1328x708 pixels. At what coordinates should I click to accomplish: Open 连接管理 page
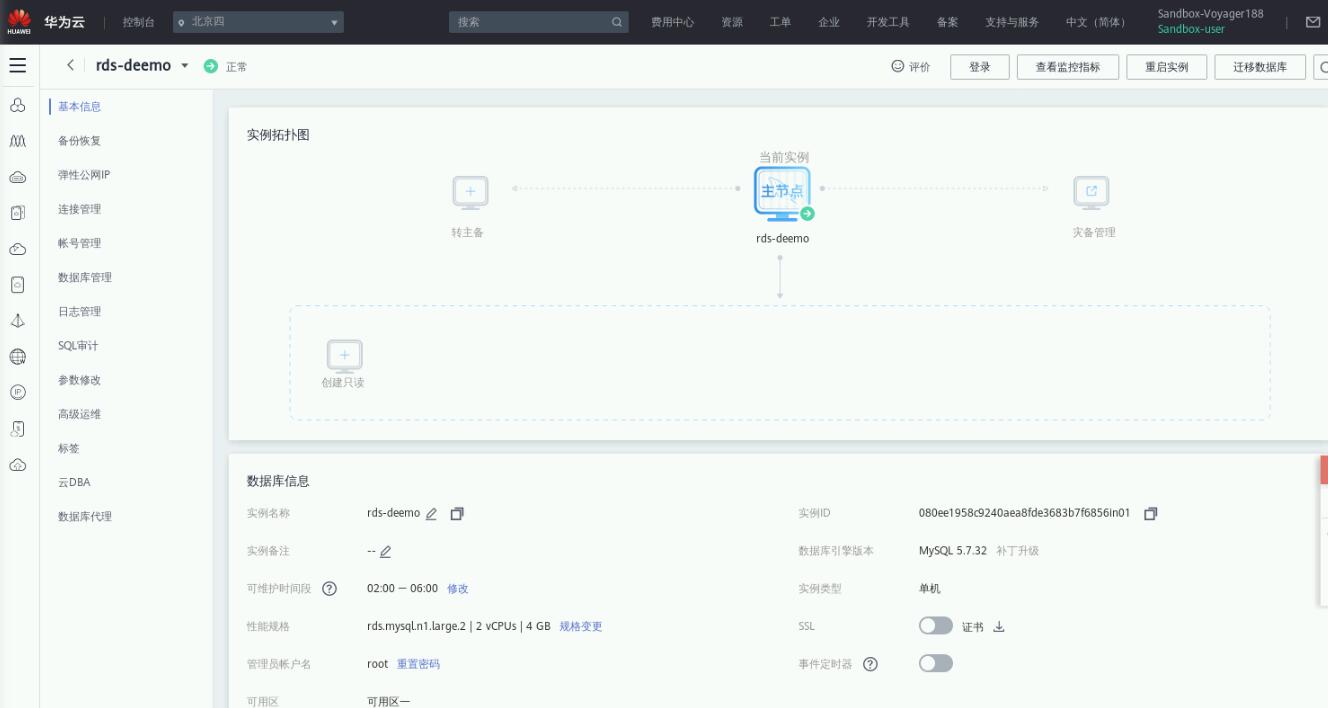tap(80, 209)
